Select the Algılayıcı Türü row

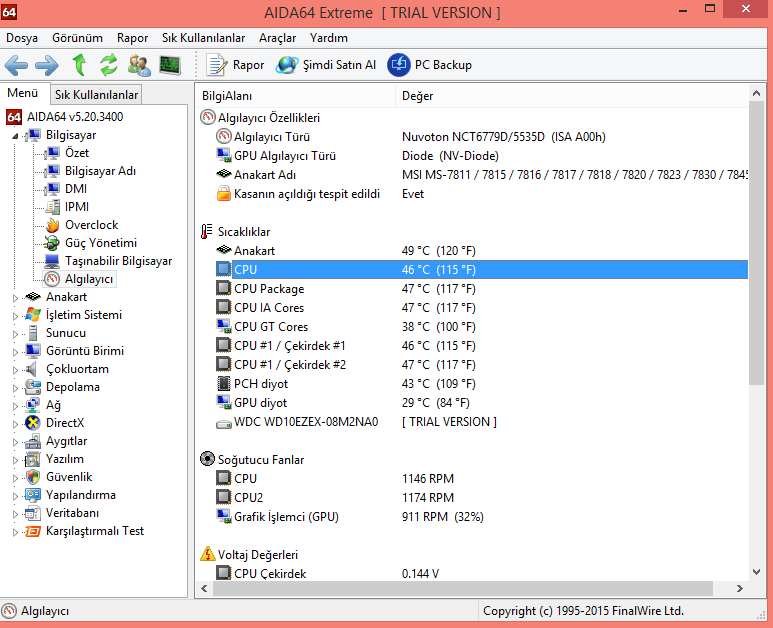(481, 137)
